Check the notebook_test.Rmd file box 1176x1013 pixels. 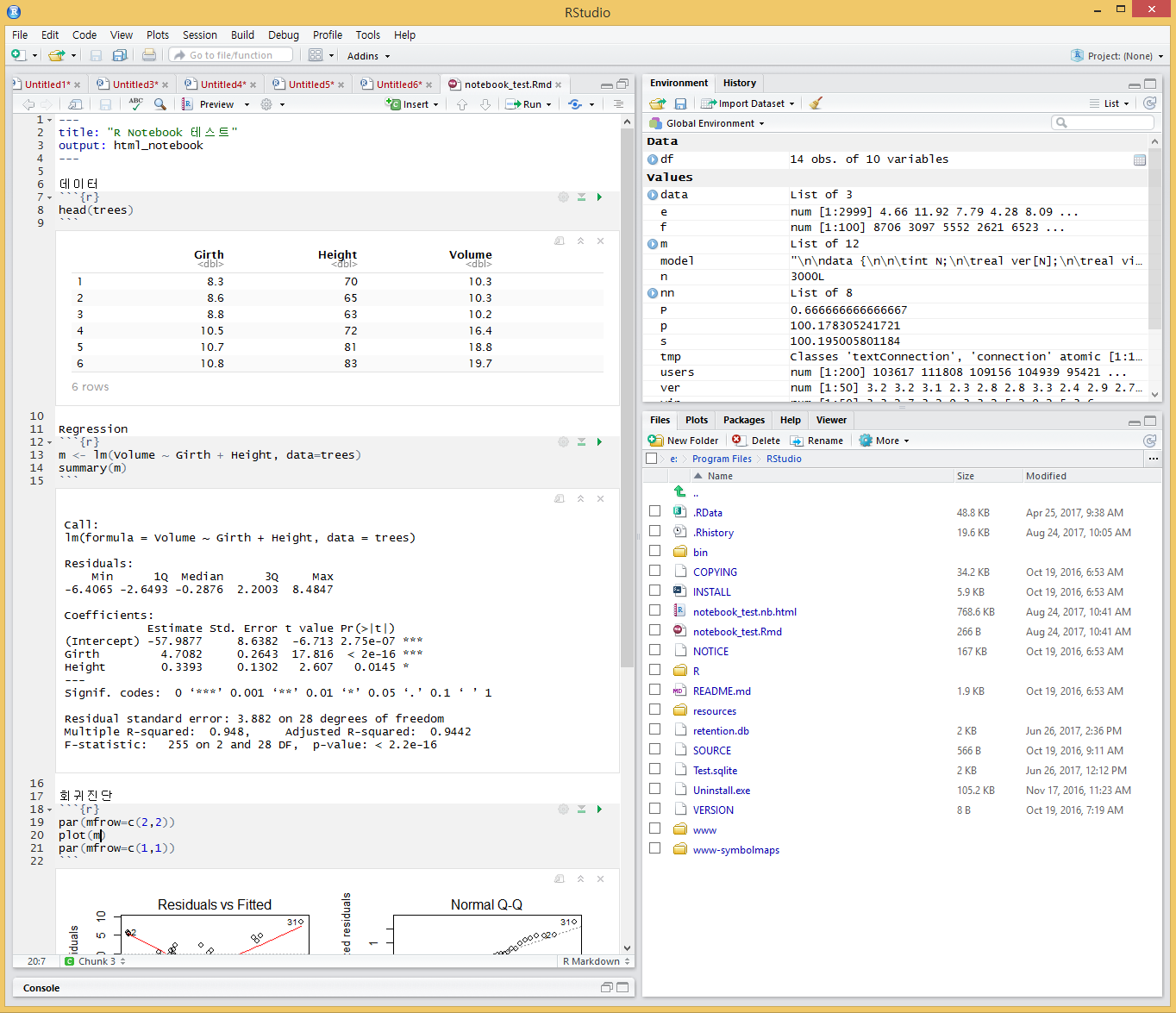click(655, 630)
